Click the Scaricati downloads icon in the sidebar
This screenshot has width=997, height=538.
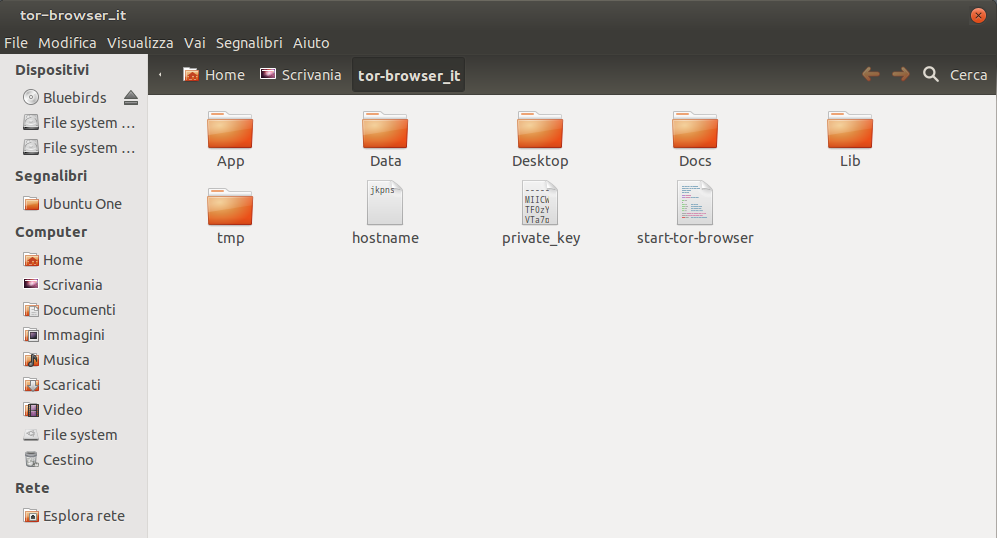[x=31, y=385]
